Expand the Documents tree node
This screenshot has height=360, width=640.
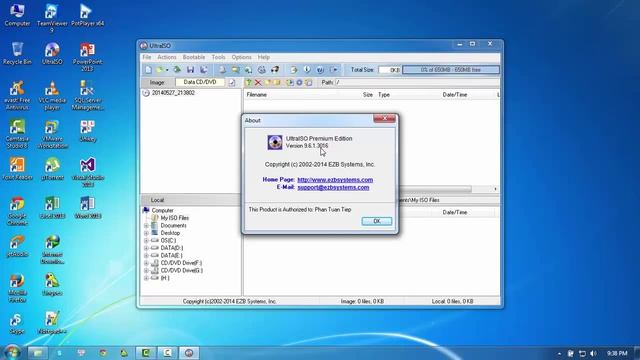pyautogui.click(x=146, y=226)
